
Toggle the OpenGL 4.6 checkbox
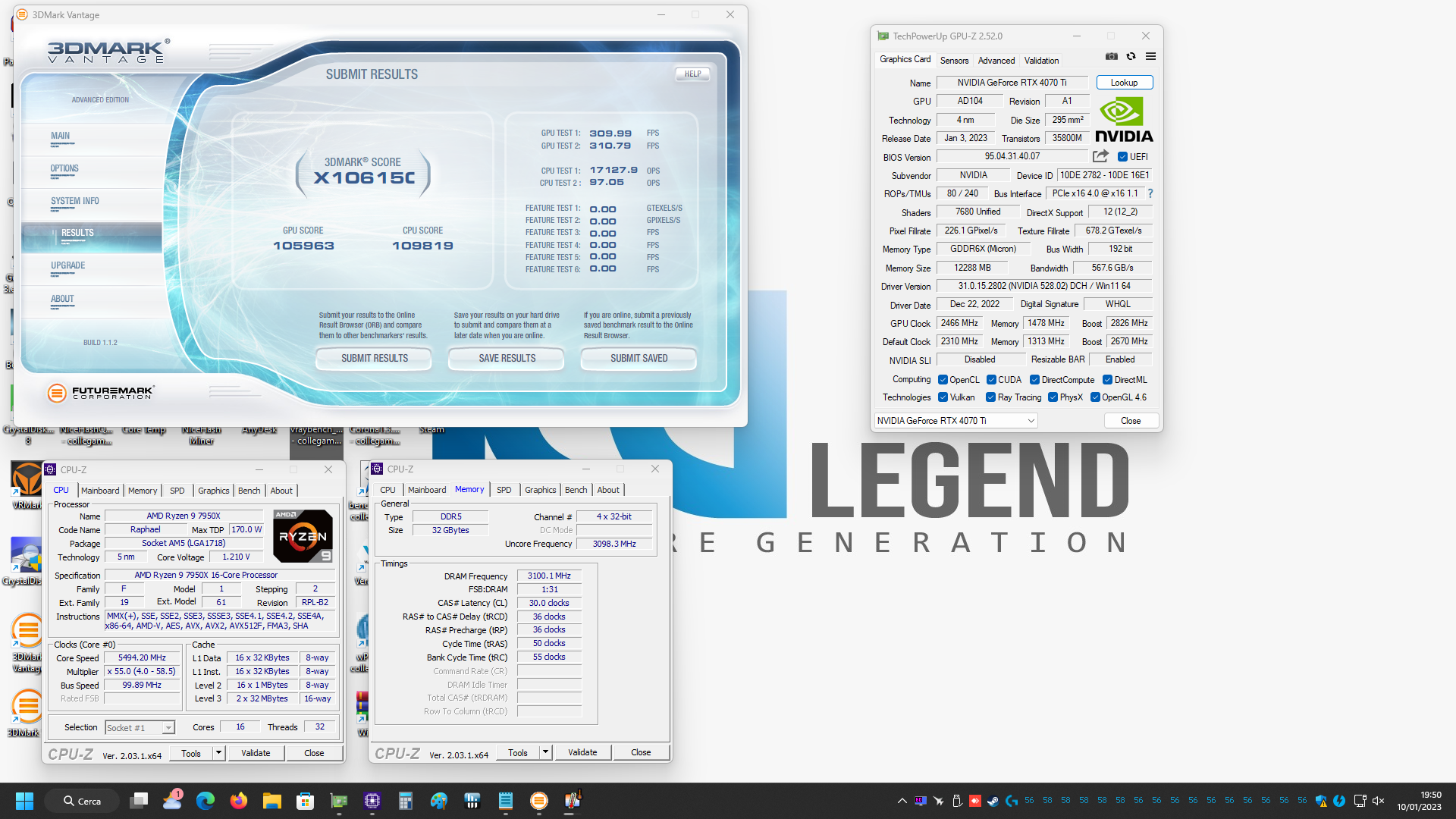[x=1095, y=397]
